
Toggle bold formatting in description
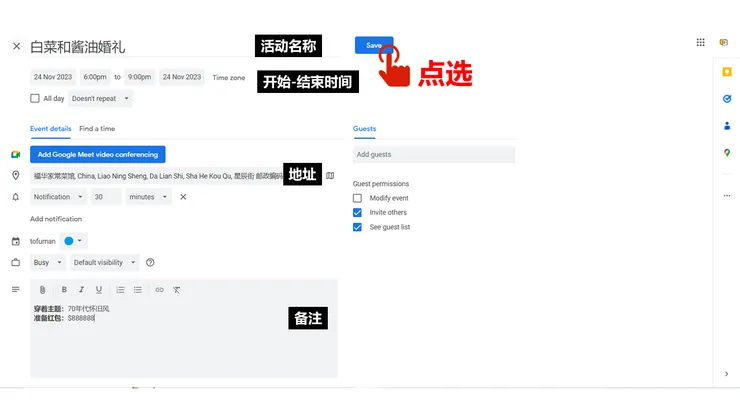point(64,289)
